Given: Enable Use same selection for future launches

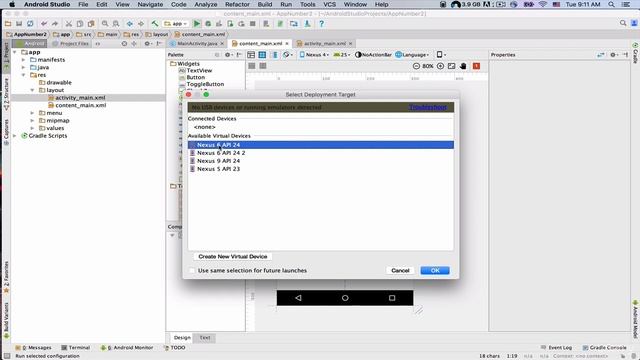Looking at the screenshot, I should point(192,271).
